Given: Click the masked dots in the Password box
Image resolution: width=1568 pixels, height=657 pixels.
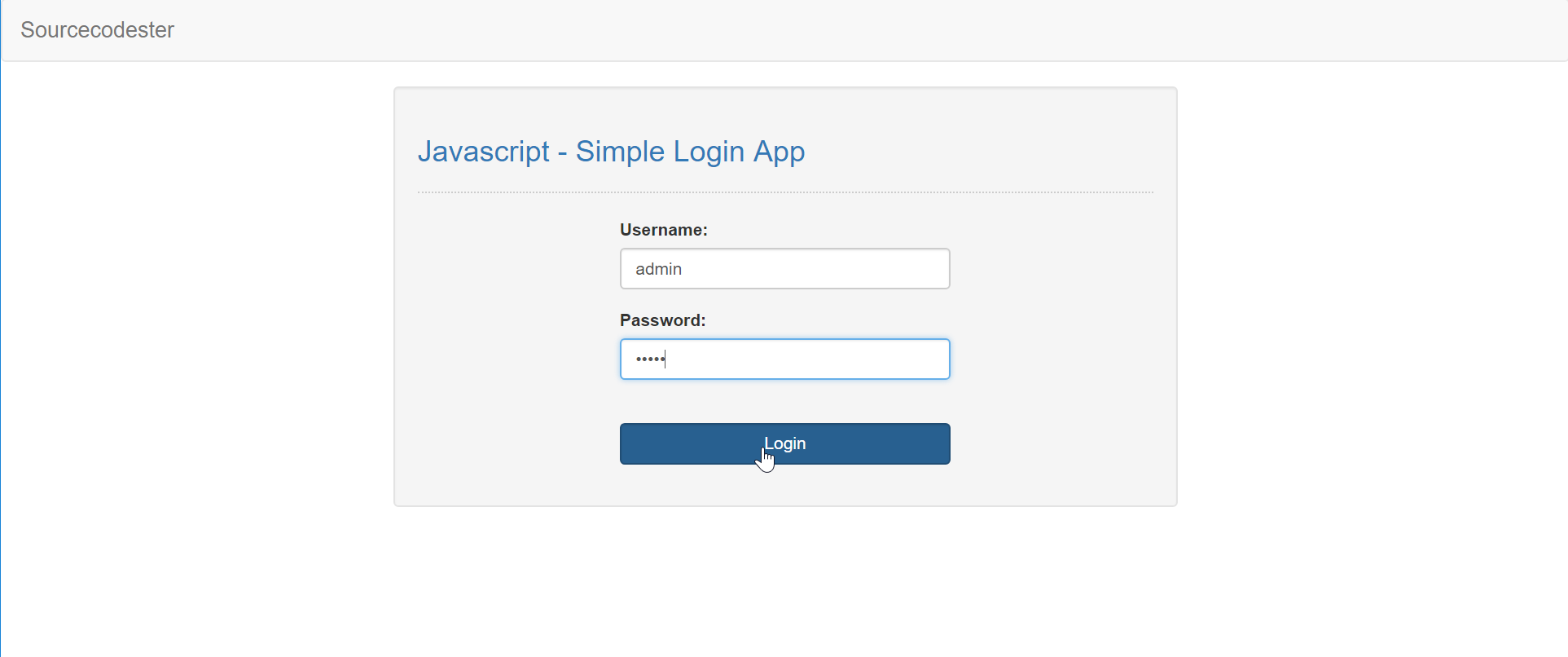Looking at the screenshot, I should [x=650, y=359].
